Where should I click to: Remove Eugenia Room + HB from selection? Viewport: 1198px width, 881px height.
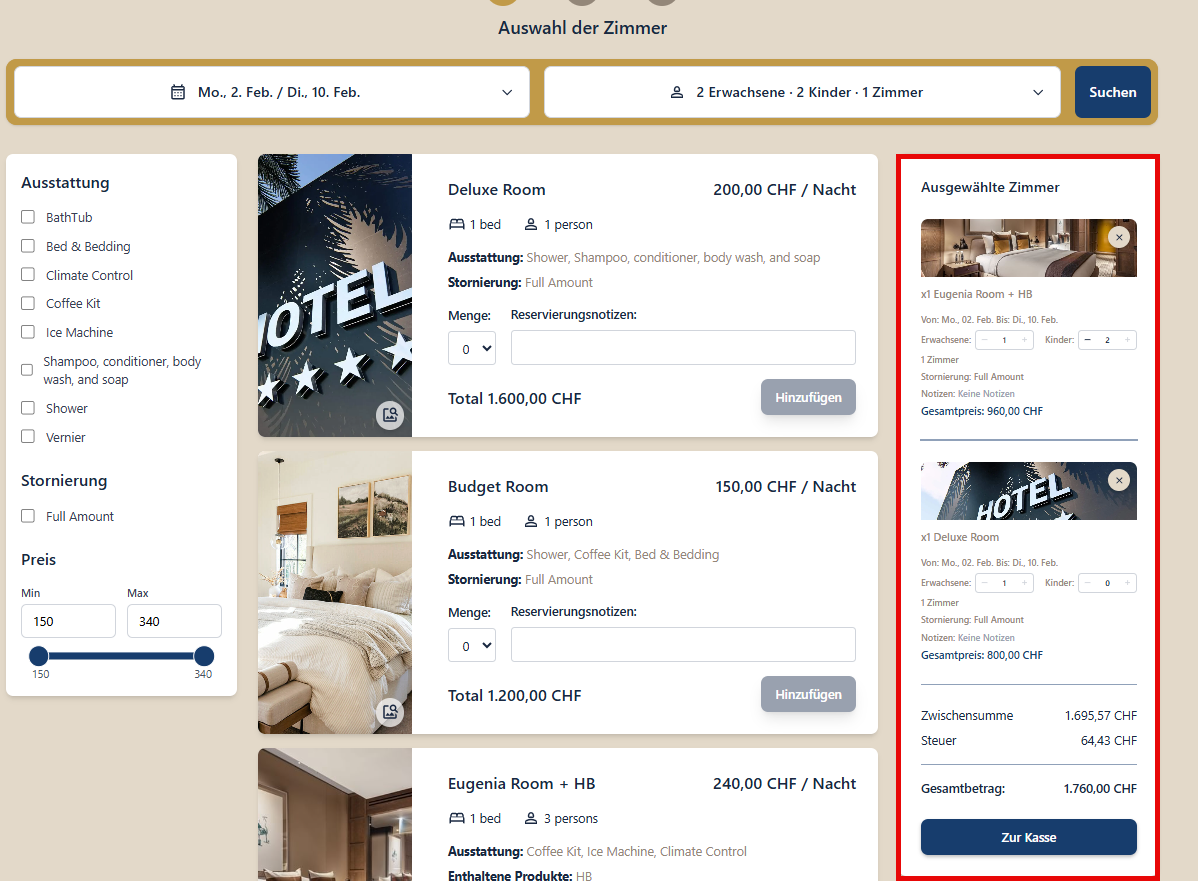(1119, 238)
